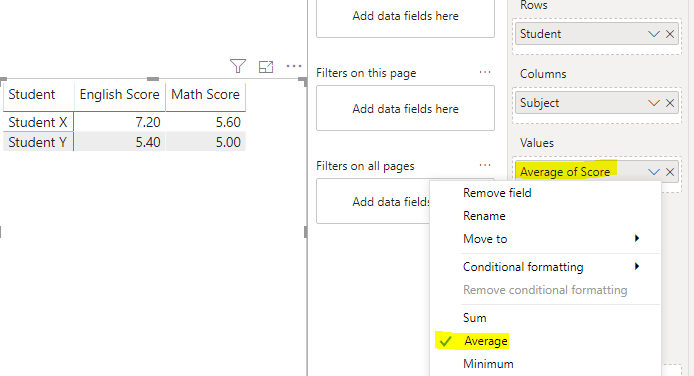The image size is (694, 376).
Task: Click the Filters on this page label
Action: (366, 73)
